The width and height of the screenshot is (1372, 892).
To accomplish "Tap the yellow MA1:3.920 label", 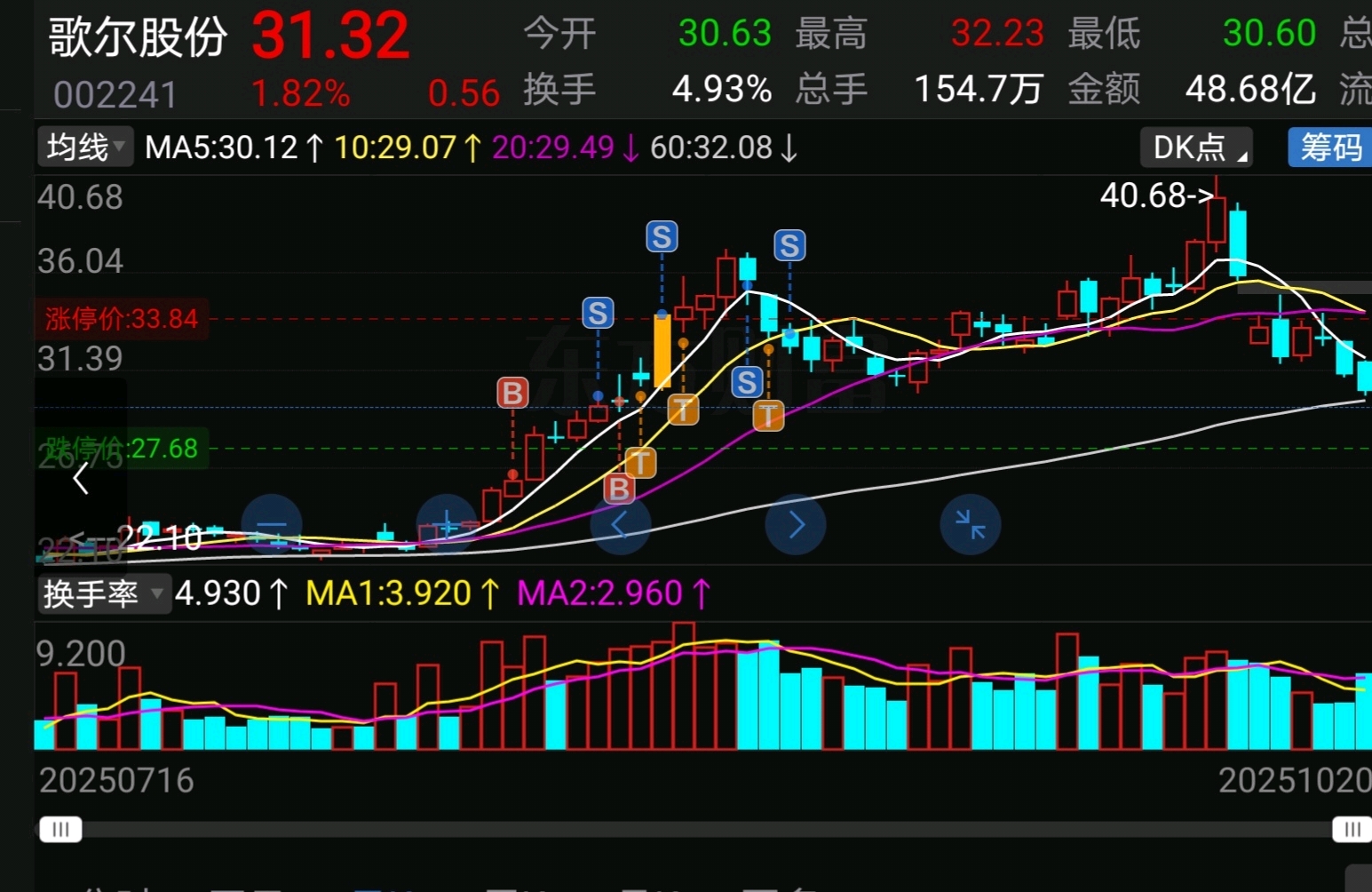I will 403,593.
